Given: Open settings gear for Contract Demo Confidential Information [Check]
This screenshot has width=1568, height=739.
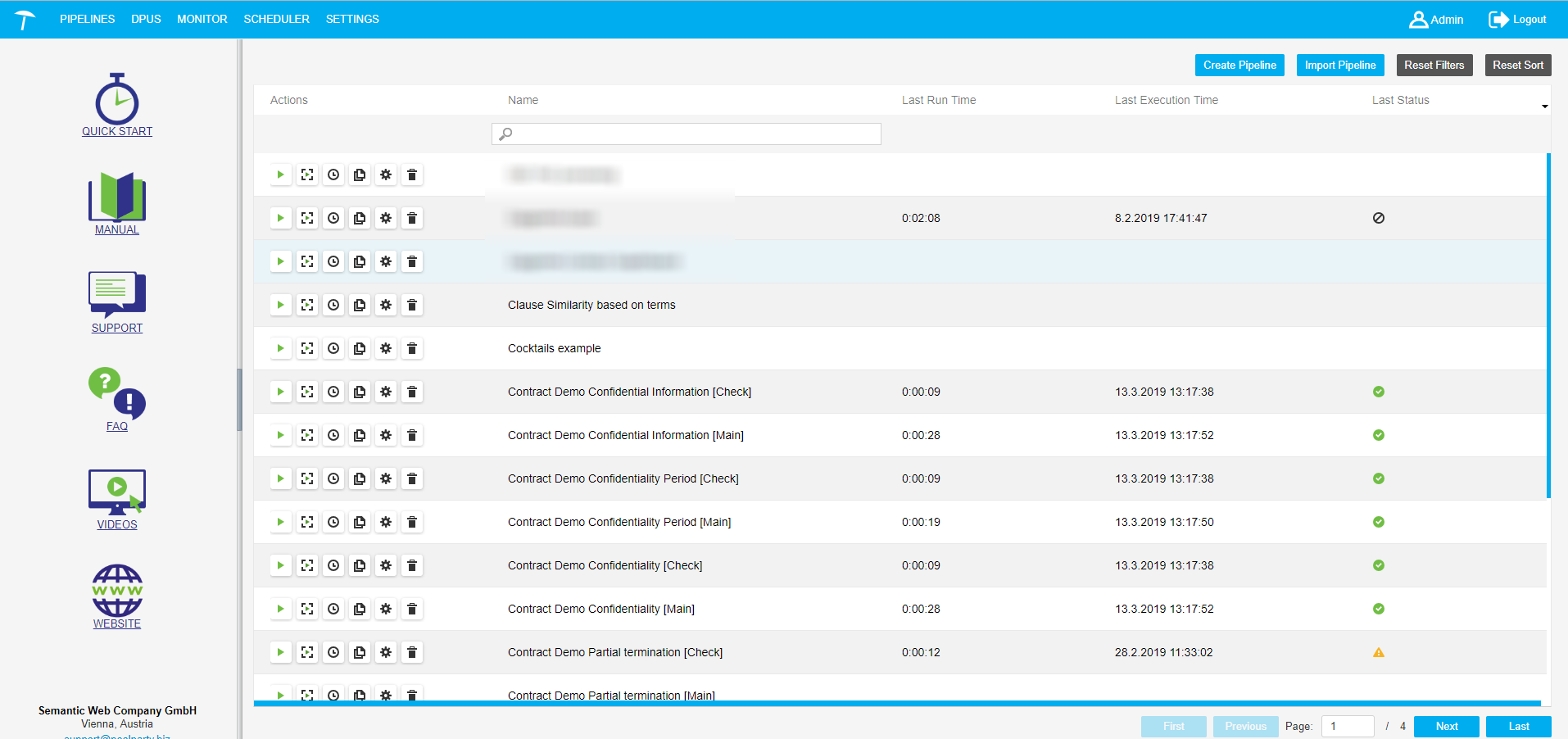Looking at the screenshot, I should [x=386, y=392].
